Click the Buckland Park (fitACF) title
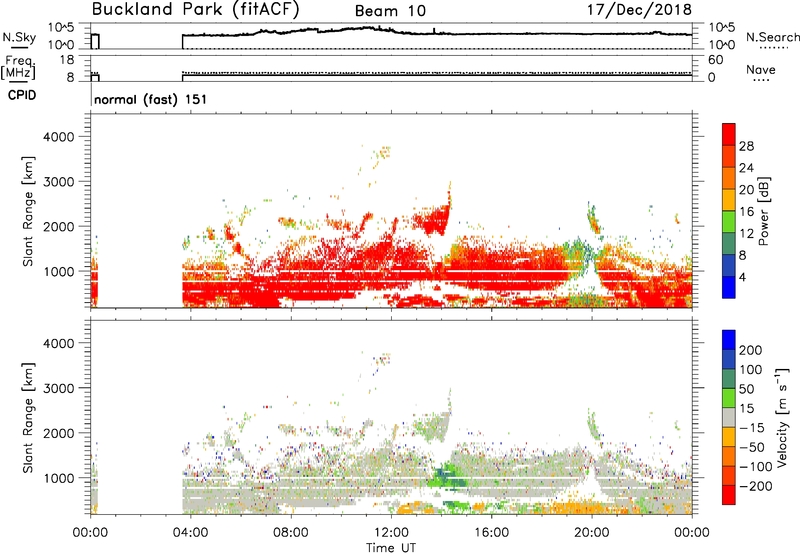This screenshot has height=554, width=800. click(x=195, y=10)
